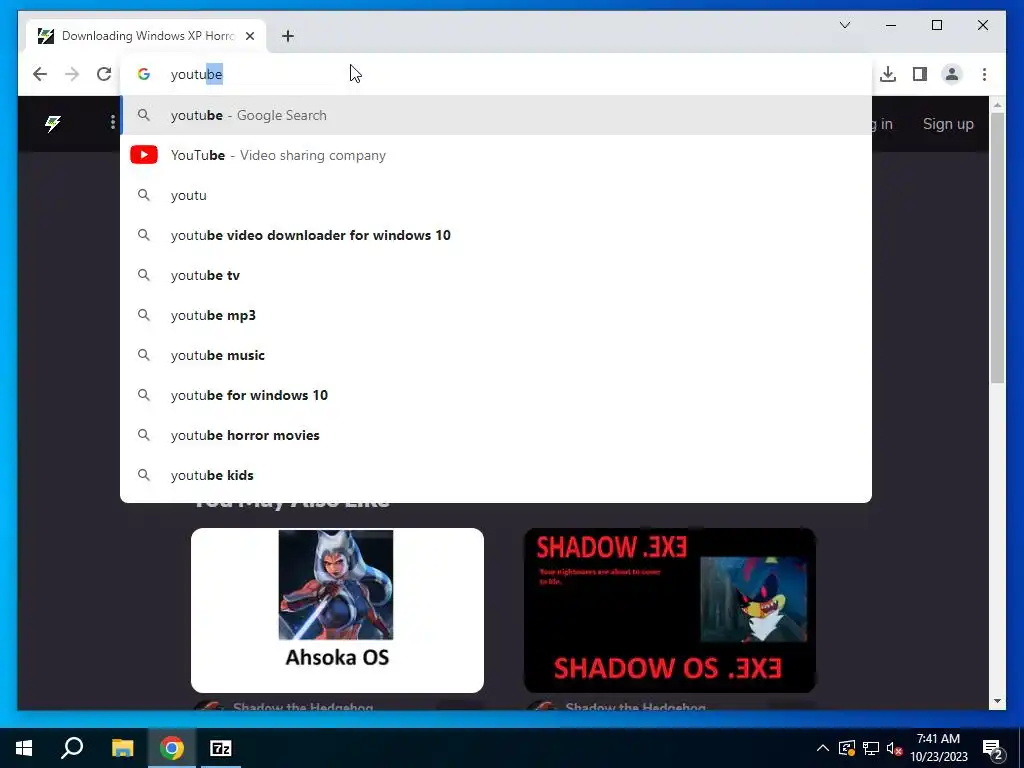Select the Downloading Windows XP Horror tab
This screenshot has width=1024, height=768.
147,36
